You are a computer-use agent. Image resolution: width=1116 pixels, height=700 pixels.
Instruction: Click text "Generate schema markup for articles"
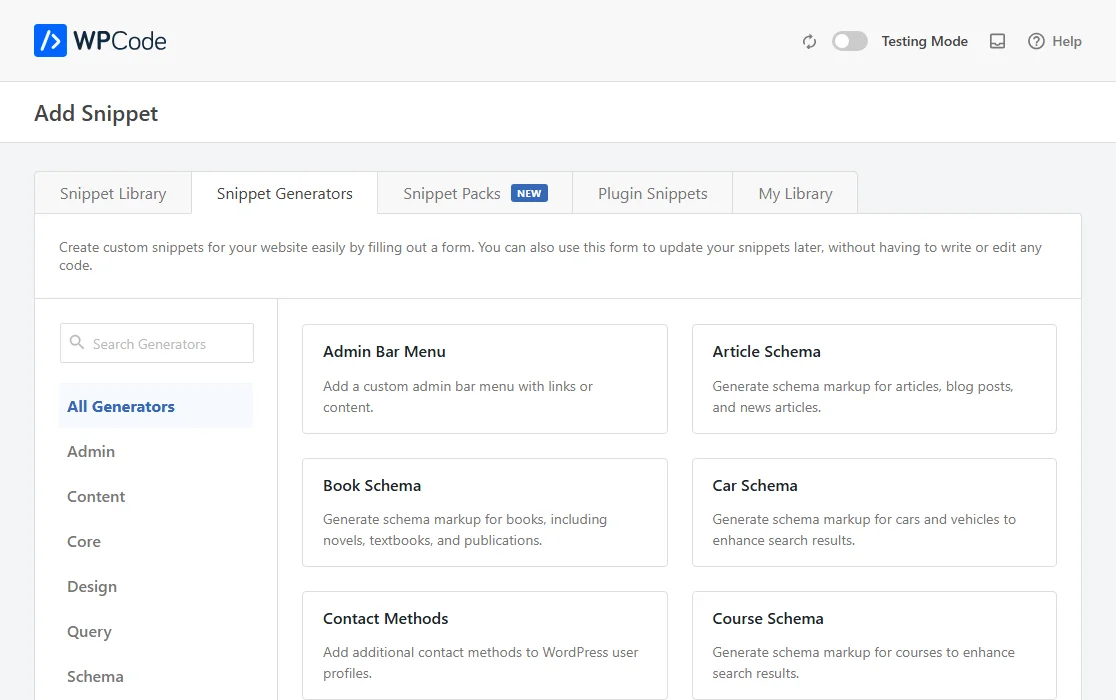(x=826, y=386)
